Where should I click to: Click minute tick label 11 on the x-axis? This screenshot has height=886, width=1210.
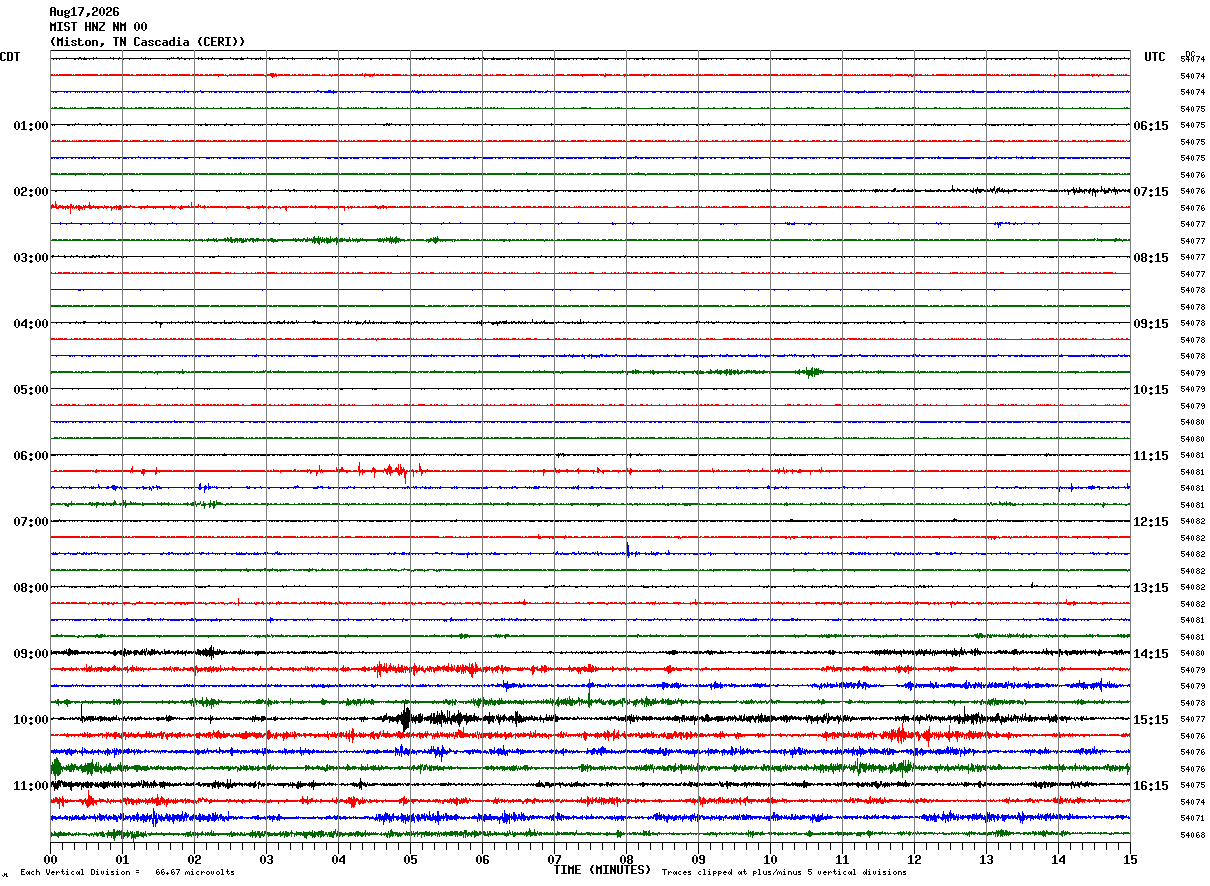click(842, 859)
